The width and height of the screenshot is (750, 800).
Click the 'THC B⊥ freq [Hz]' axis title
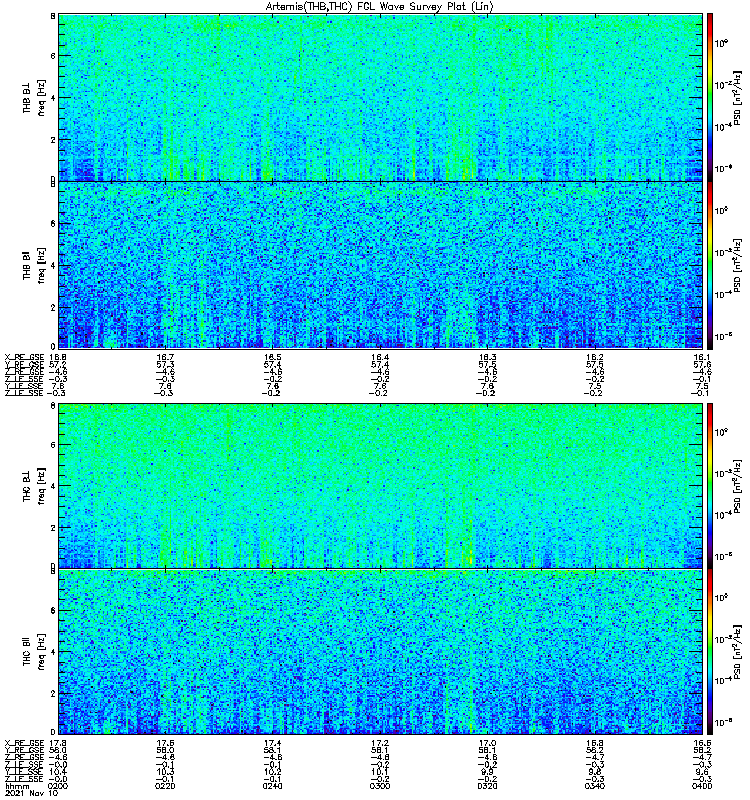33,486
